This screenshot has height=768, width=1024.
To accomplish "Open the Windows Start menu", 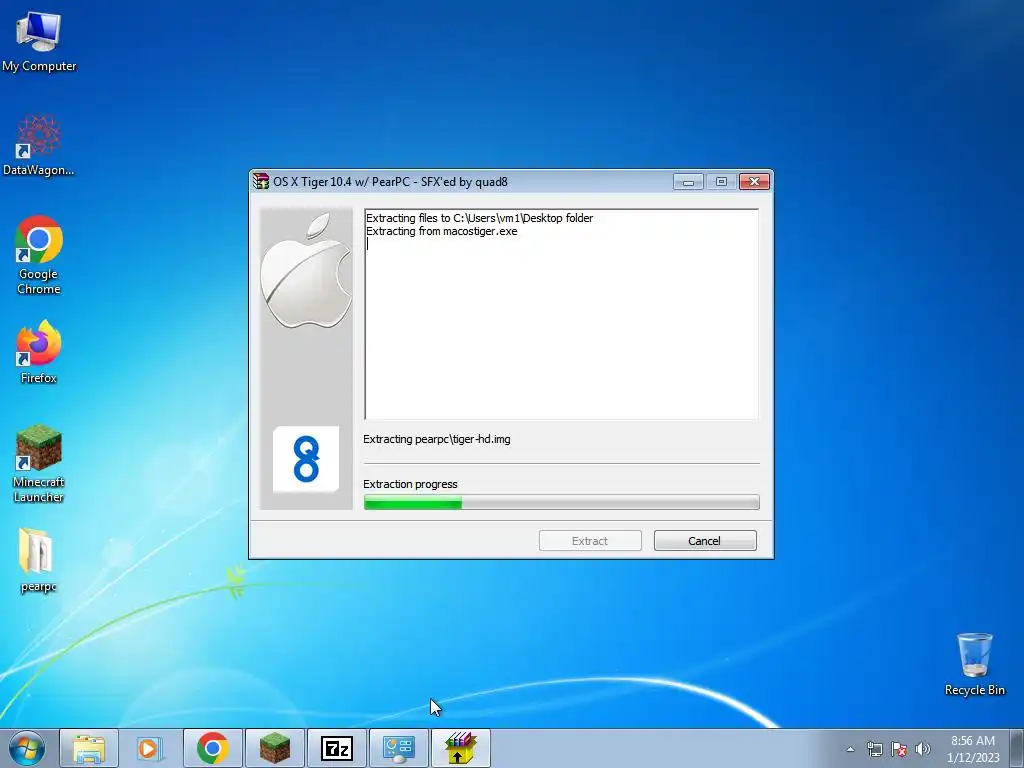I will coord(27,748).
